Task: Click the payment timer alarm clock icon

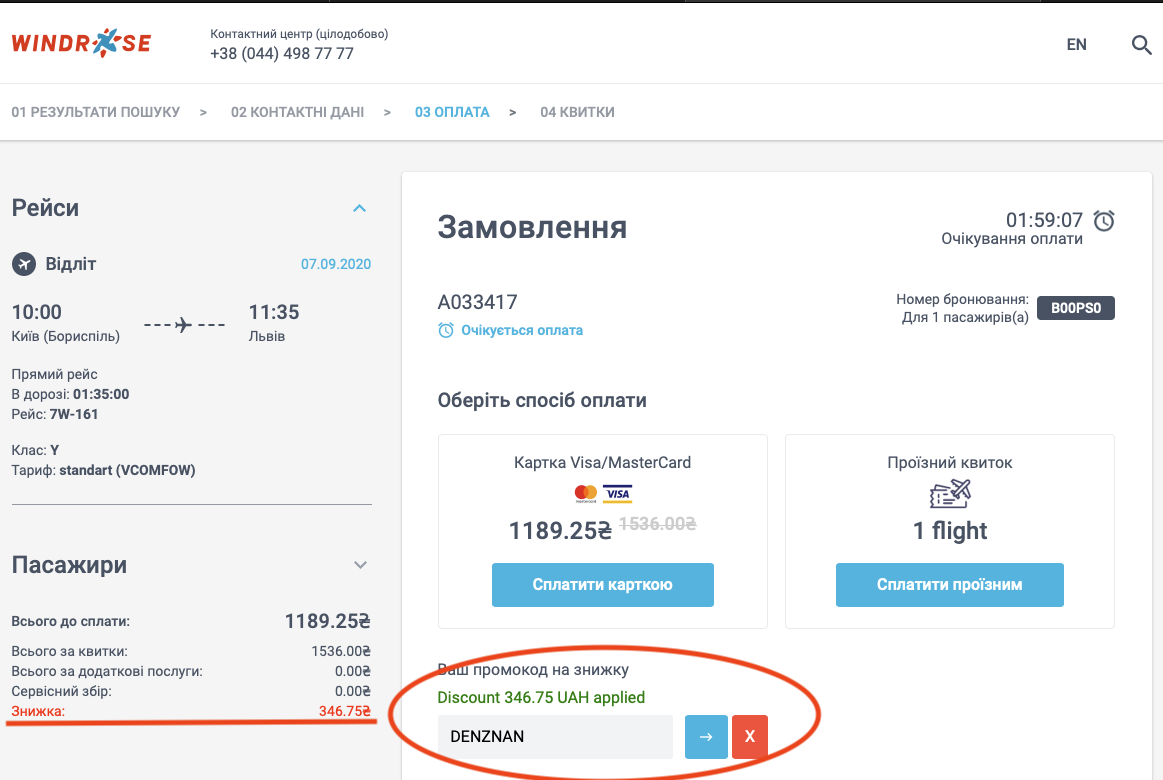Action: (1104, 220)
